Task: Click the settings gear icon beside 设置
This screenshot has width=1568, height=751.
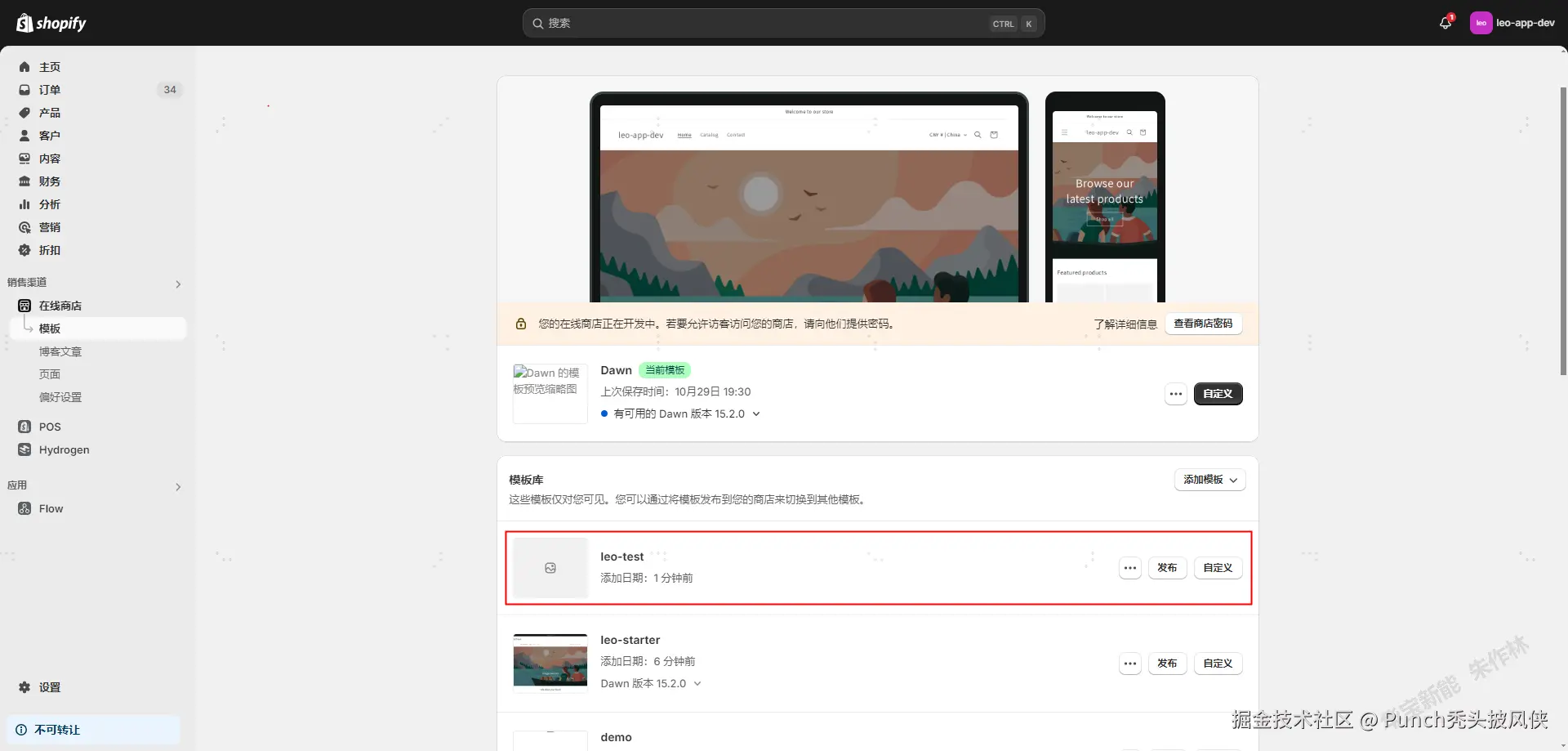Action: (24, 687)
